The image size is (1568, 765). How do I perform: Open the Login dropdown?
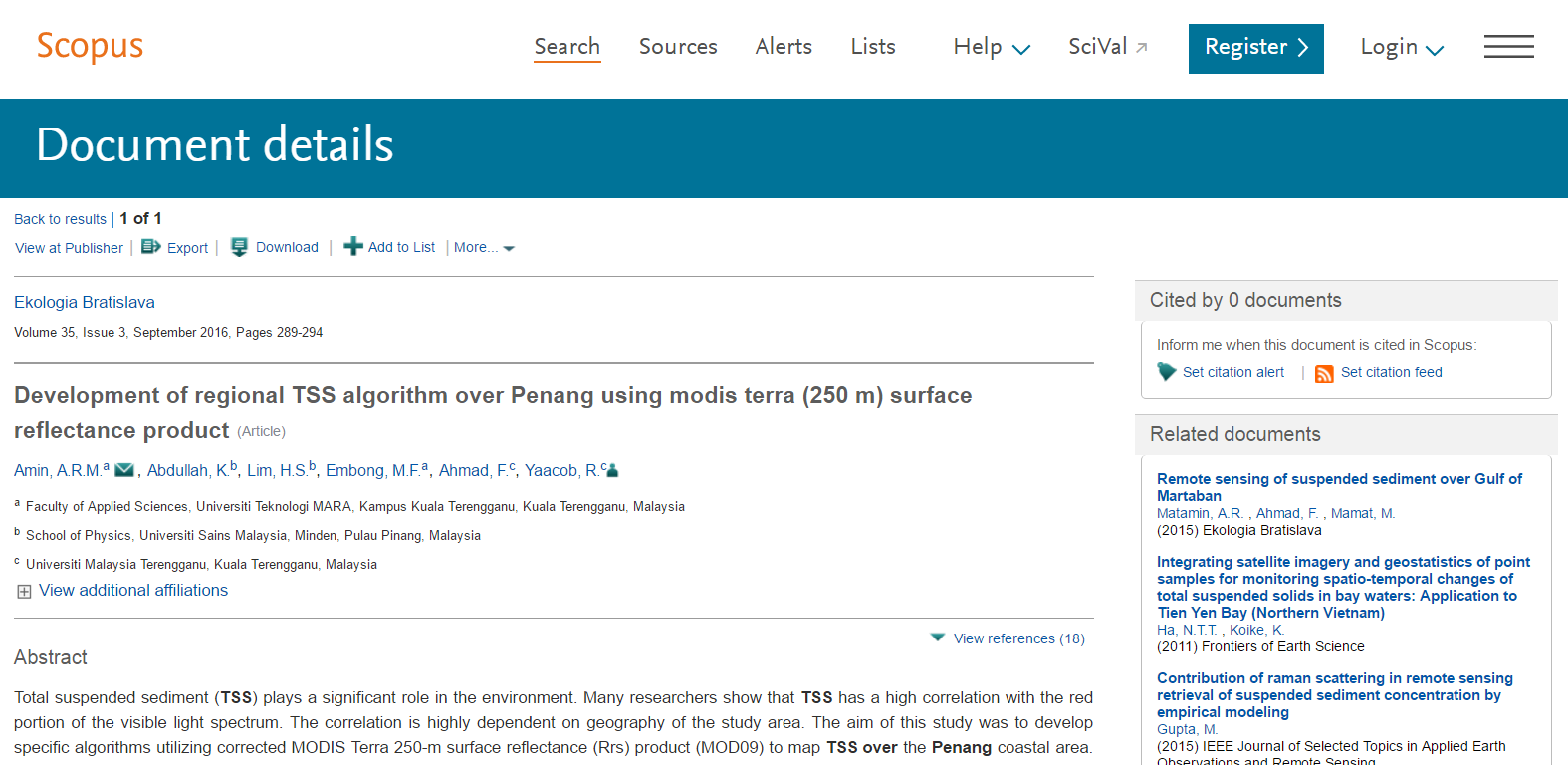pyautogui.click(x=1402, y=48)
